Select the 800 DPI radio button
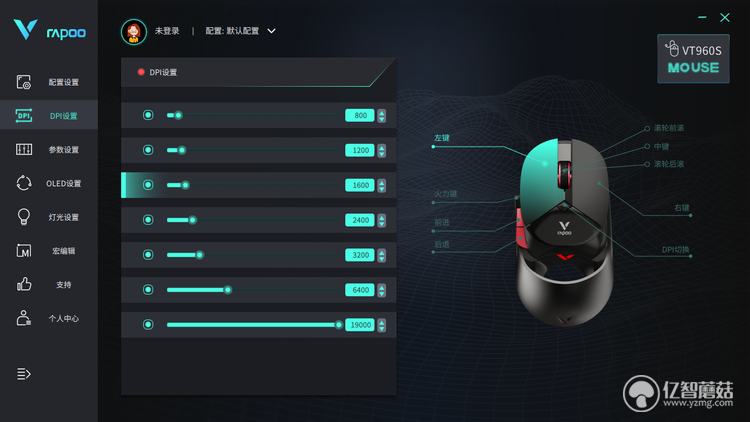 148,115
